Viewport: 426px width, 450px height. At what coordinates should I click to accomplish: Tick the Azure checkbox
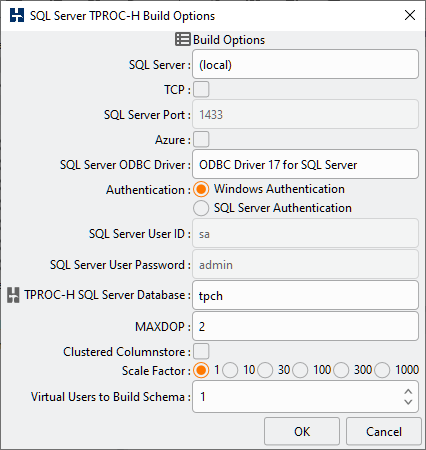tap(201, 139)
